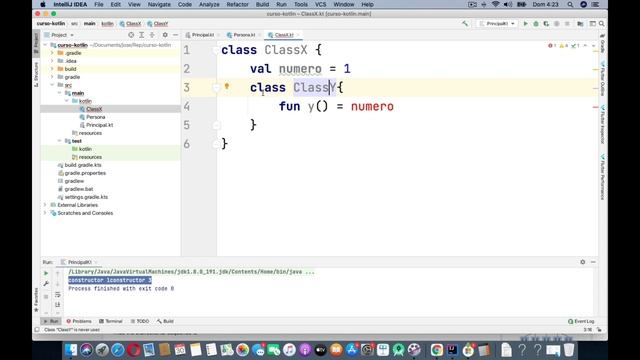This screenshot has height=360, width=640.
Task: Open Finder from the Dock
Action: click(71, 350)
